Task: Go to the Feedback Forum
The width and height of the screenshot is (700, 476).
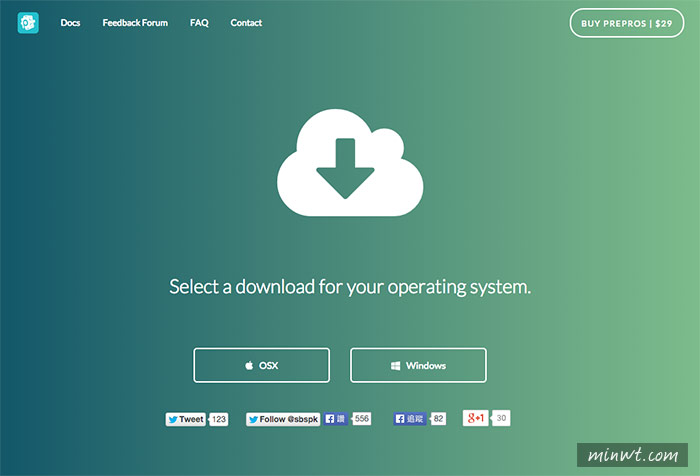Action: 135,22
